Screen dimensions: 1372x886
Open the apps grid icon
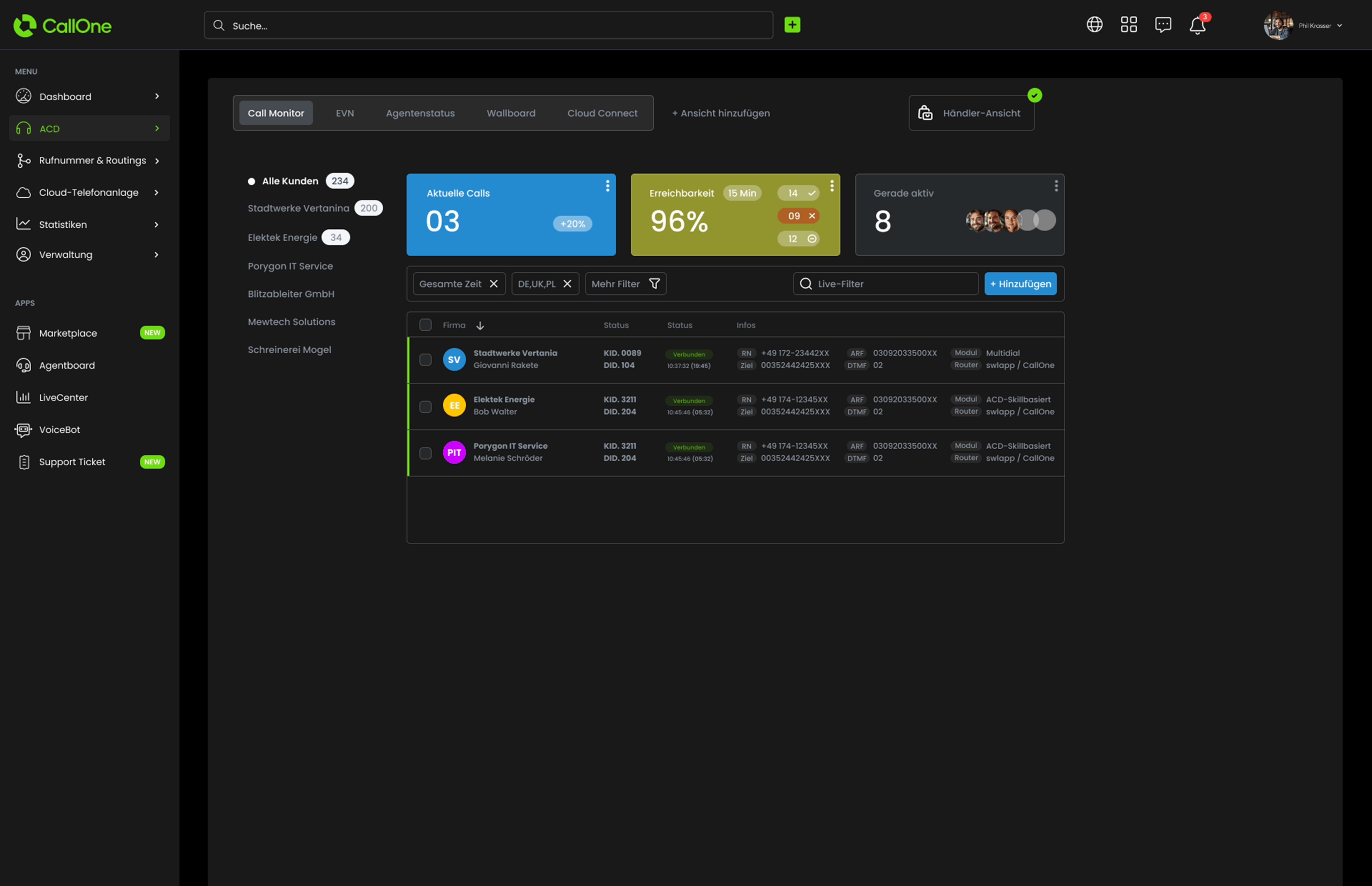pos(1129,25)
